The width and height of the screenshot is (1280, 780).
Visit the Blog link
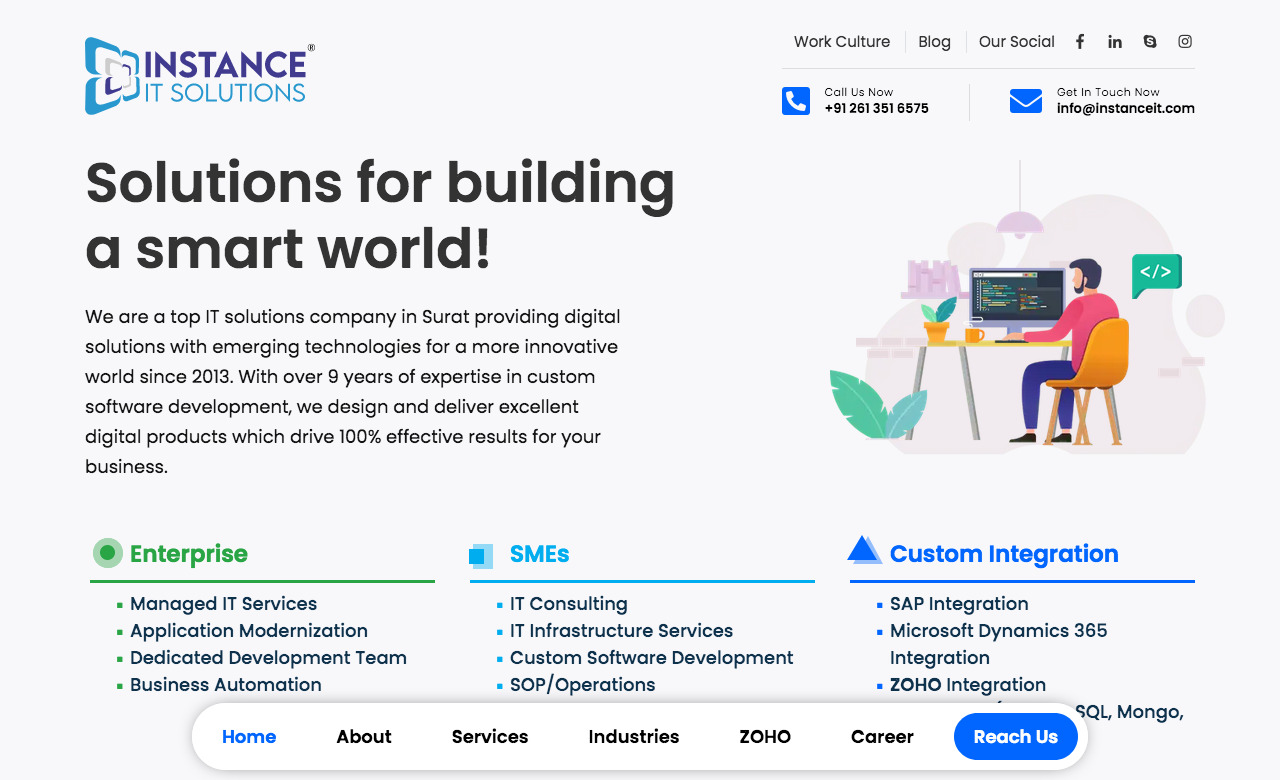click(934, 42)
